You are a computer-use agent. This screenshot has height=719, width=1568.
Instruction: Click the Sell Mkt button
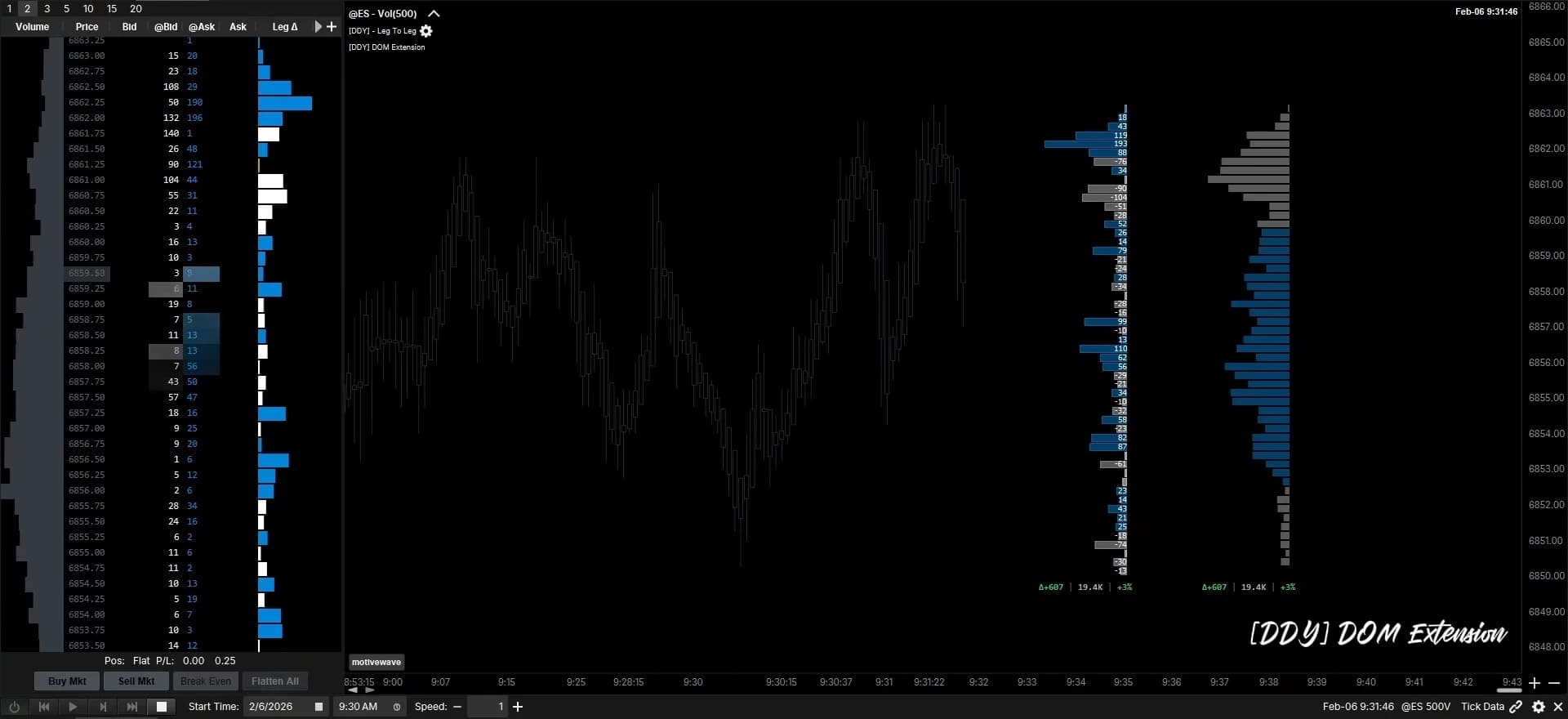coord(136,681)
